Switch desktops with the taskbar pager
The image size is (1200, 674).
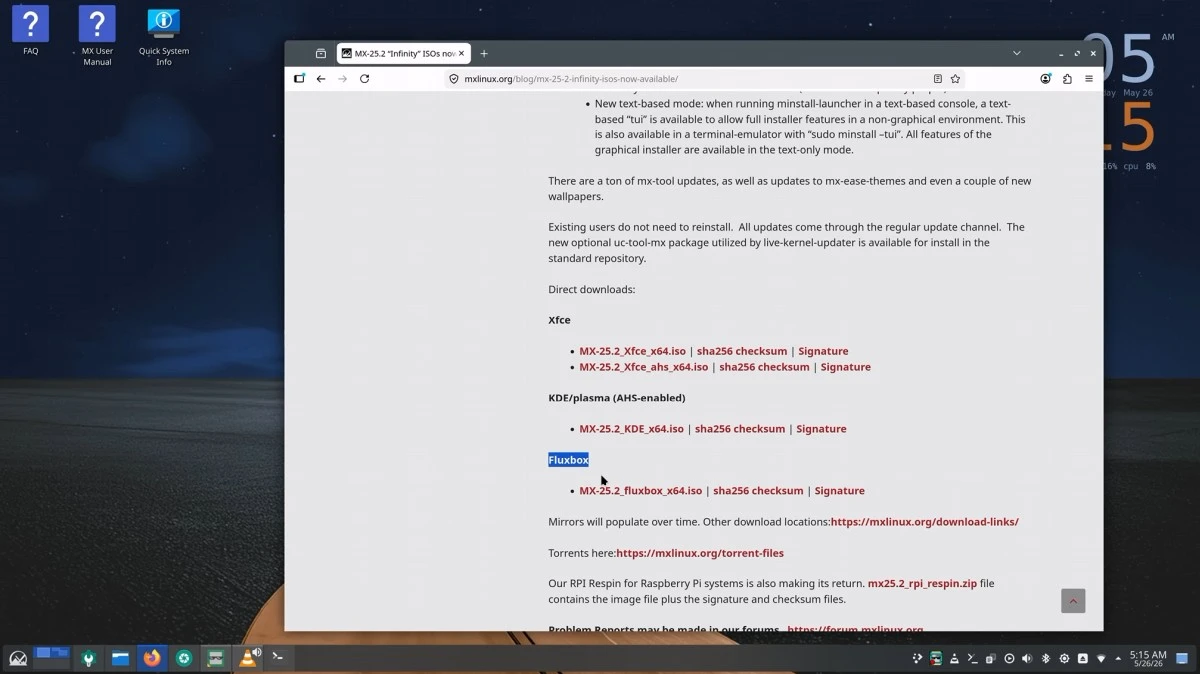coord(52,657)
